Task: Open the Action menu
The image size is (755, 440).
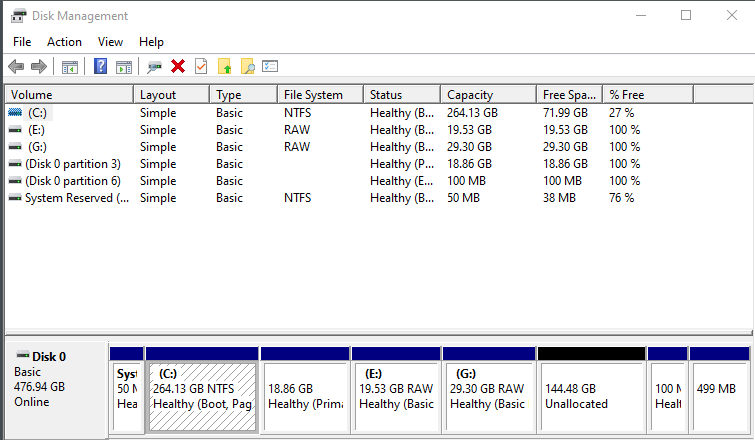Action: tap(64, 42)
